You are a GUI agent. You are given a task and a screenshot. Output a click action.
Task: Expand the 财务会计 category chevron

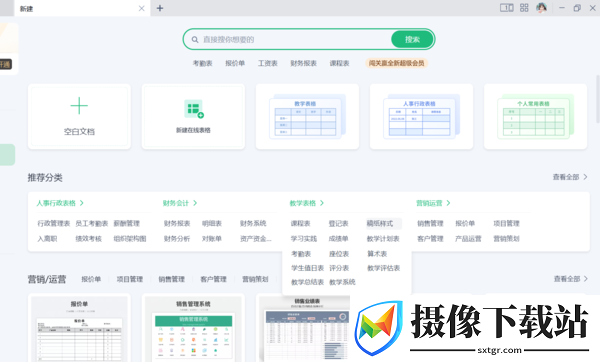195,203
